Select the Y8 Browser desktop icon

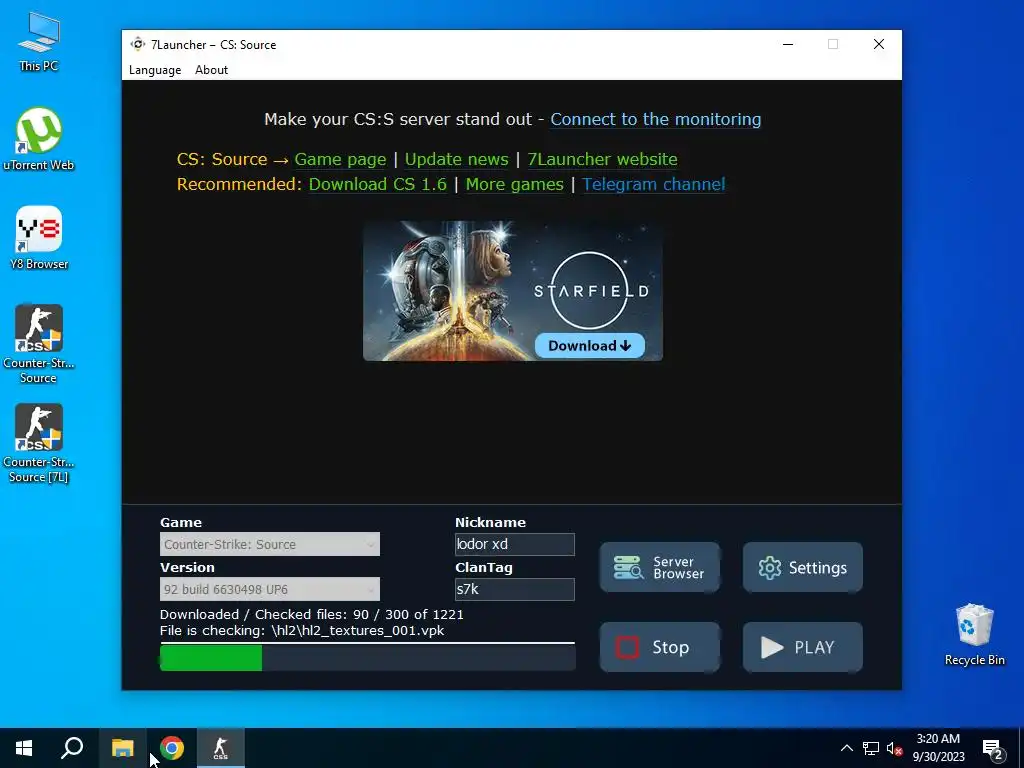[x=39, y=238]
